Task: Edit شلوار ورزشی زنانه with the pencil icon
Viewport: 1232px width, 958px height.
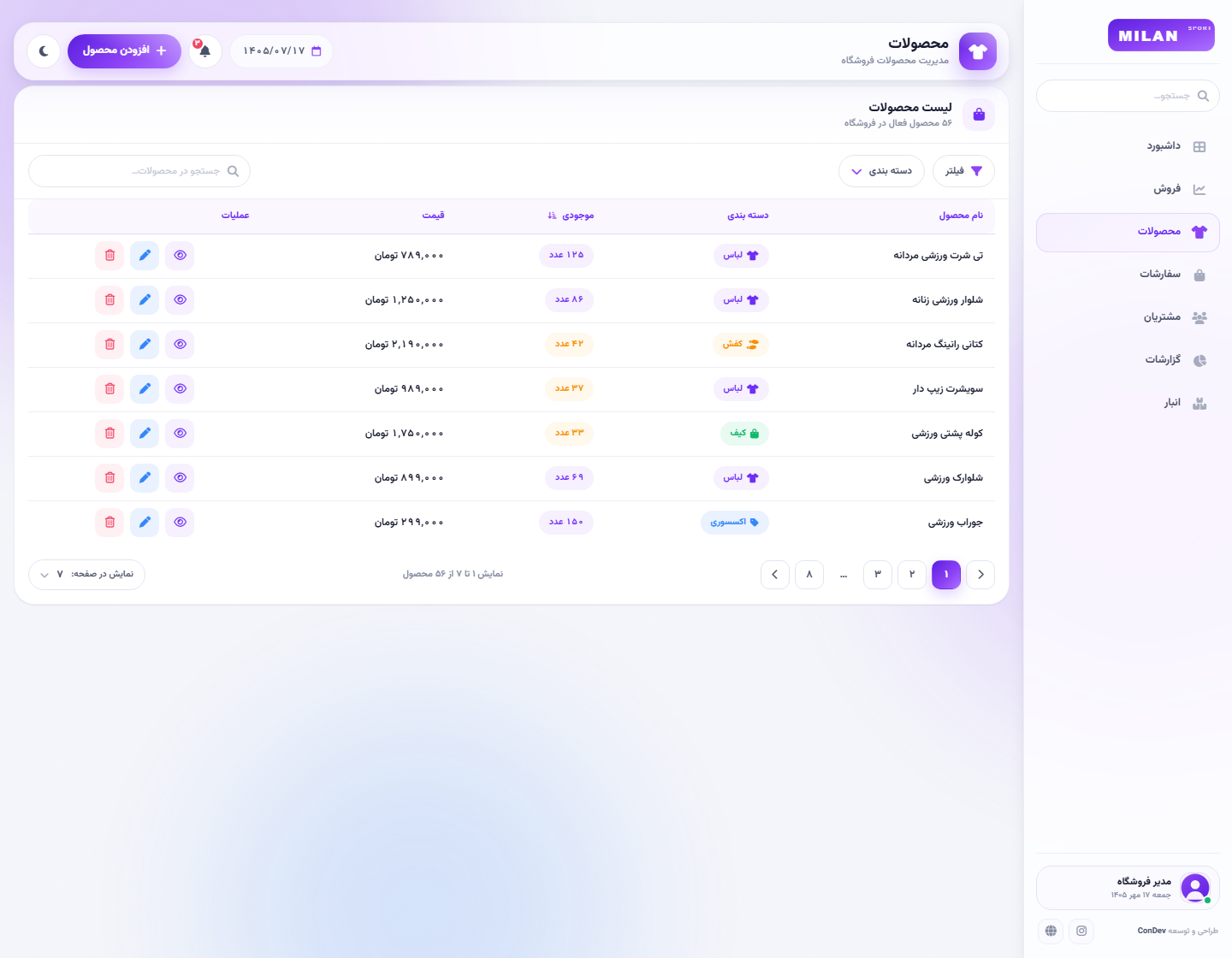Action: click(x=145, y=299)
